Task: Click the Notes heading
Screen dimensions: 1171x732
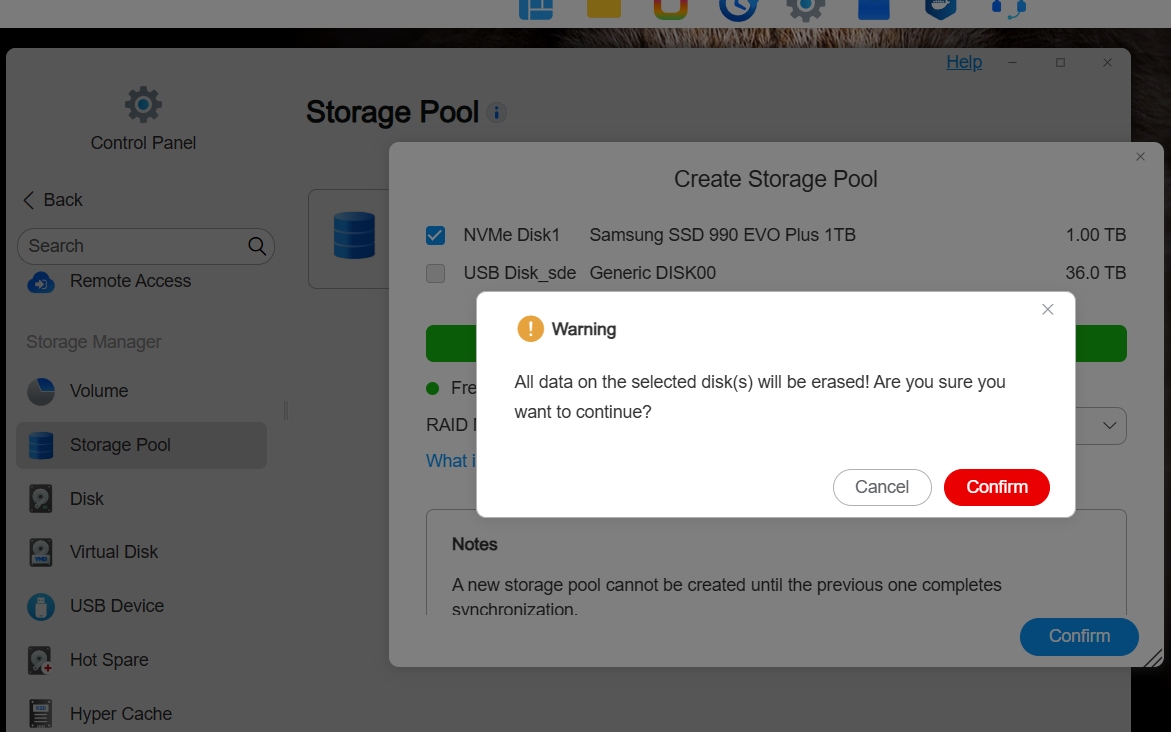Action: (474, 545)
